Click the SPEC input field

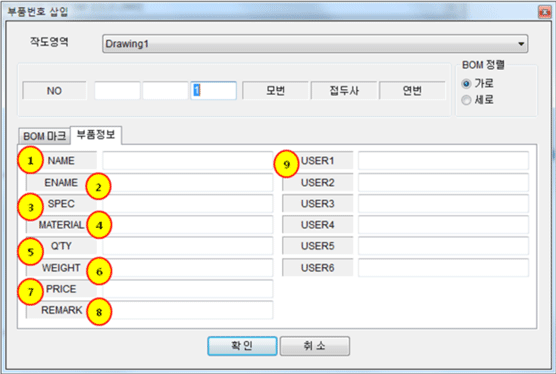[188, 204]
